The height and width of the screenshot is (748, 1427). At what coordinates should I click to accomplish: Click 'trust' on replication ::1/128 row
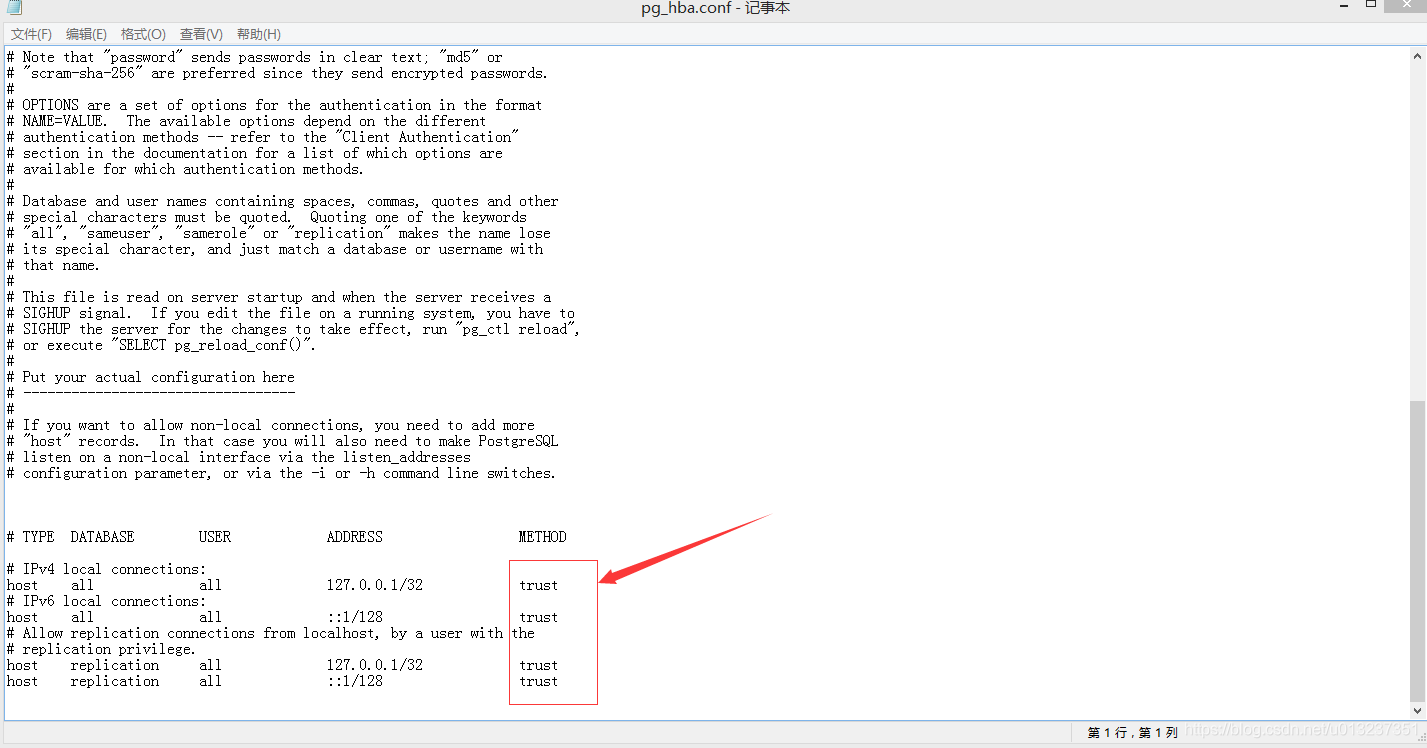(x=539, y=681)
